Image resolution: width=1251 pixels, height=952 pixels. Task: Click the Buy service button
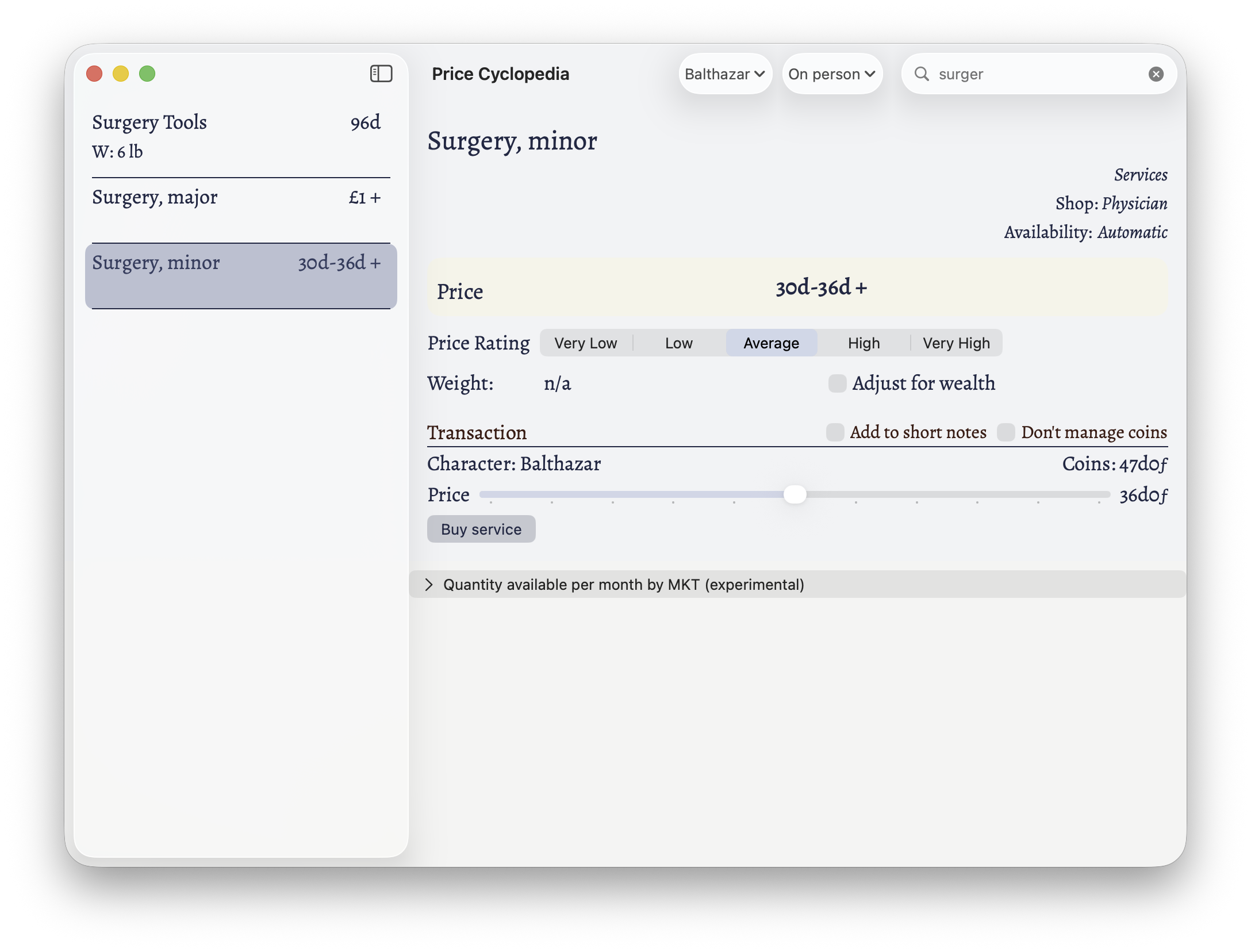tap(481, 529)
